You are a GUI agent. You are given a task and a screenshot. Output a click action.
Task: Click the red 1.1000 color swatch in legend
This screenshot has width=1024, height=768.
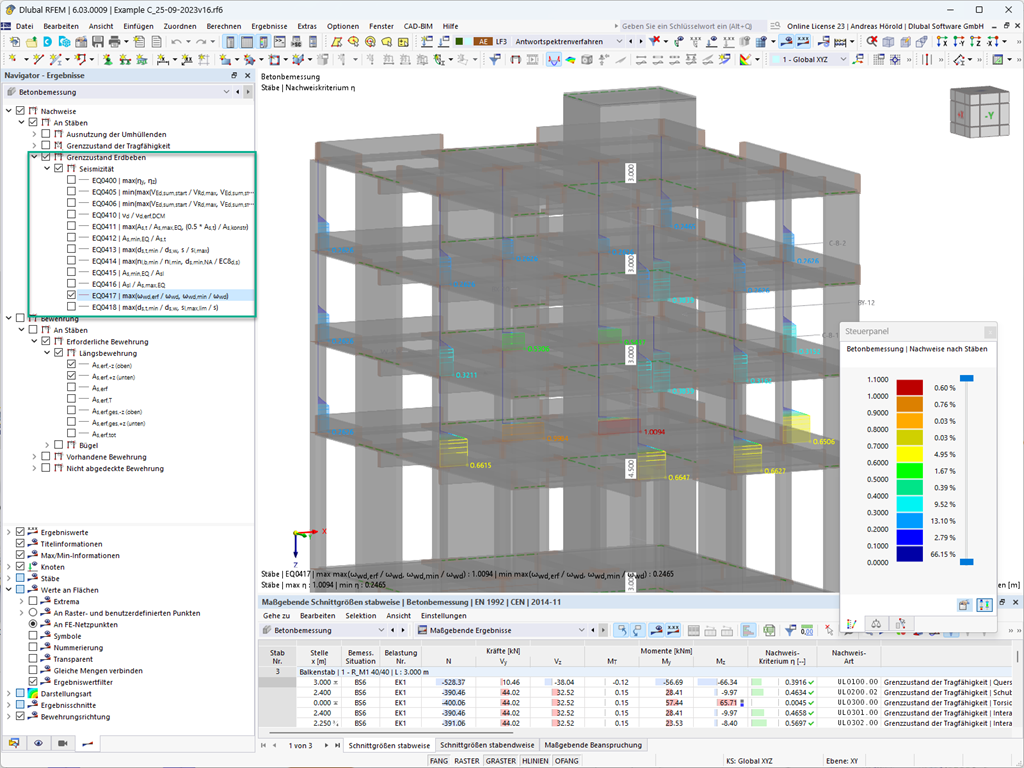(909, 387)
